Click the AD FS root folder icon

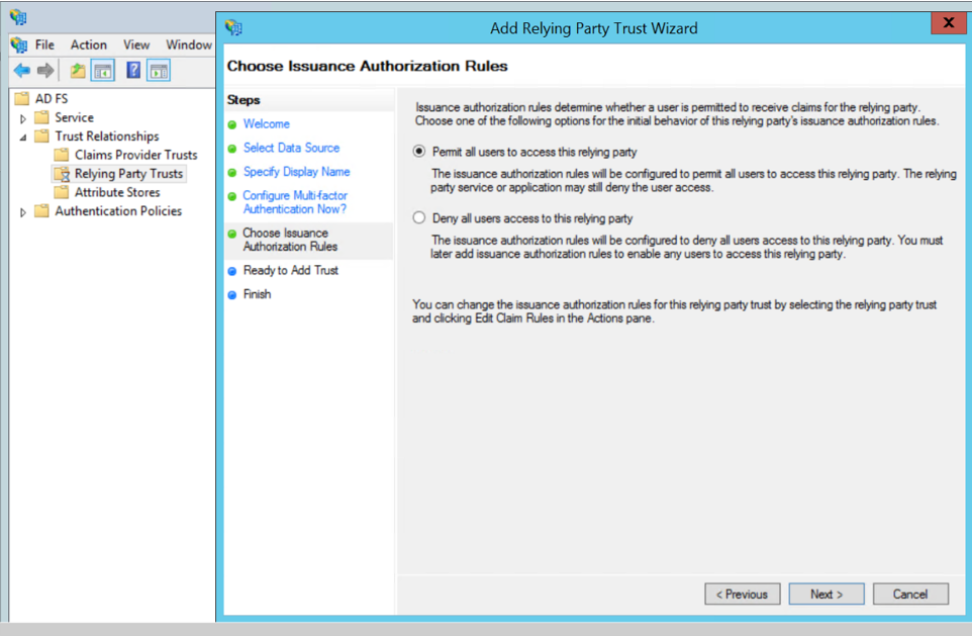click(22, 99)
